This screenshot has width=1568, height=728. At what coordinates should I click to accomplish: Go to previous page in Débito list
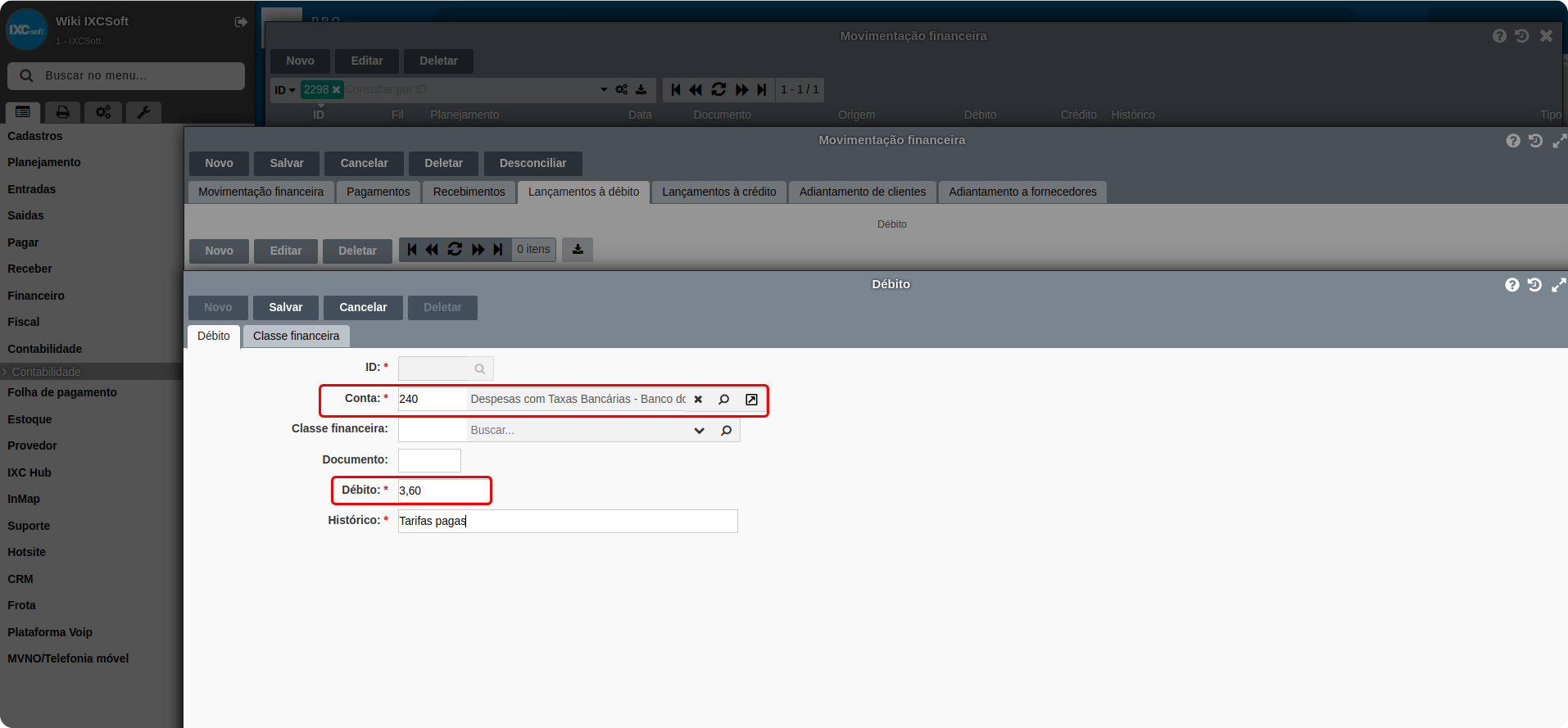[432, 249]
